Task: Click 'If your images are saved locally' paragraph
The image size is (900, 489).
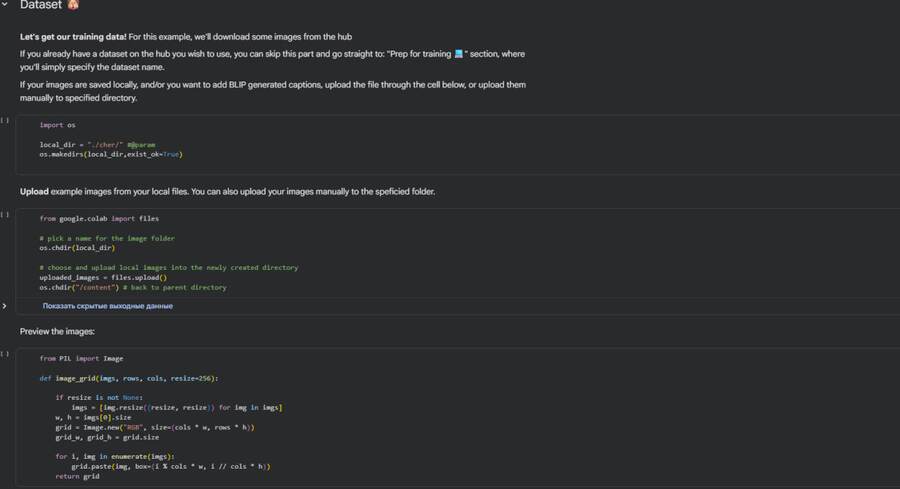Action: click(x=273, y=91)
